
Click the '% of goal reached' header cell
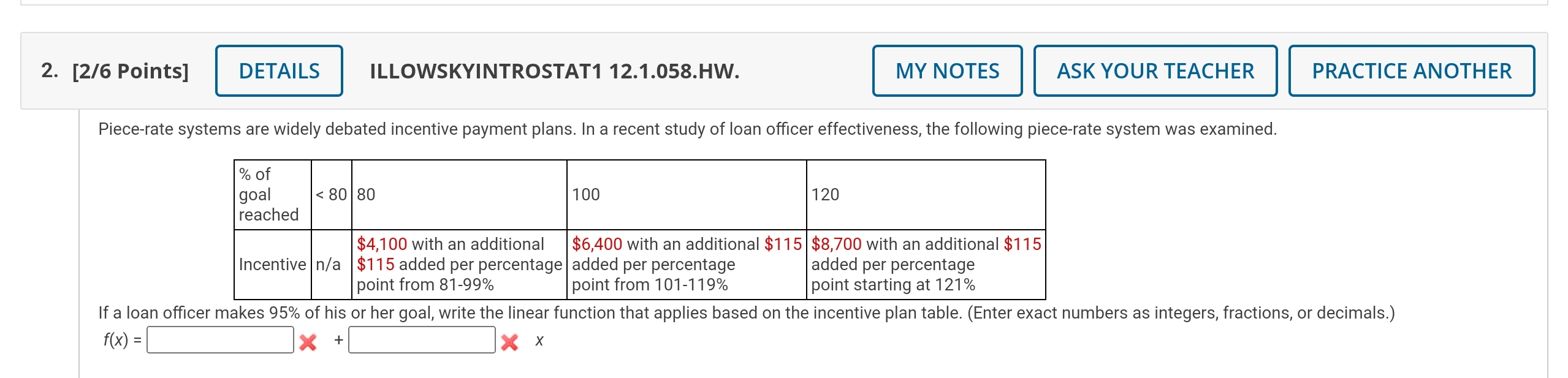coord(272,195)
